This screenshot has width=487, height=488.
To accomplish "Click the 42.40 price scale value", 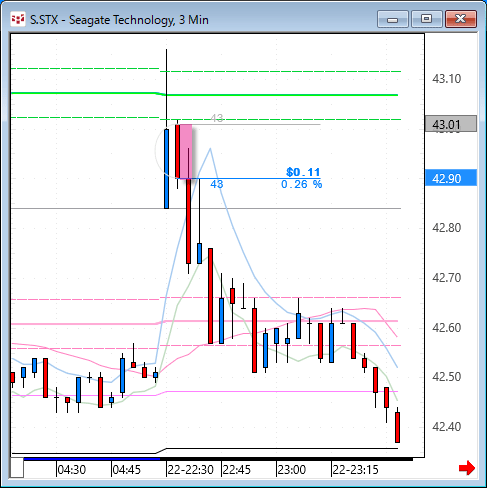I will (x=447, y=427).
